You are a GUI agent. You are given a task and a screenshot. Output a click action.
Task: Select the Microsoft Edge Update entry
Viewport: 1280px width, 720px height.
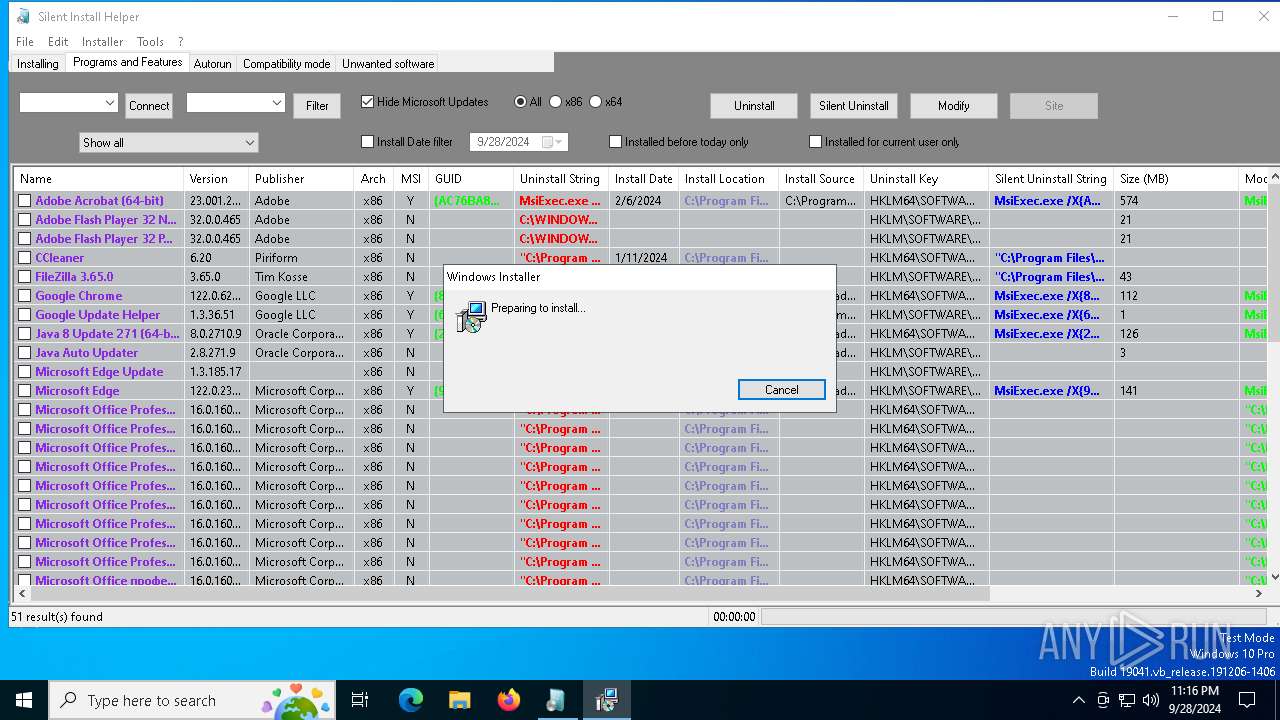click(x=99, y=372)
